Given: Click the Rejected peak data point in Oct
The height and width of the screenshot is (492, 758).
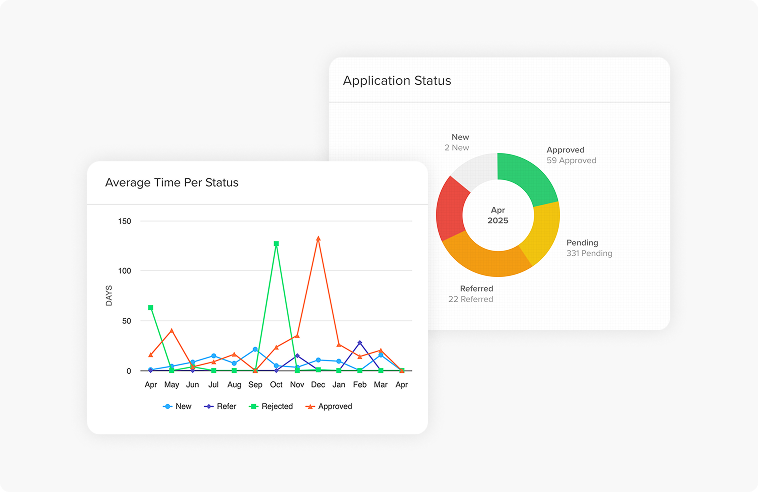Looking at the screenshot, I should tap(276, 243).
